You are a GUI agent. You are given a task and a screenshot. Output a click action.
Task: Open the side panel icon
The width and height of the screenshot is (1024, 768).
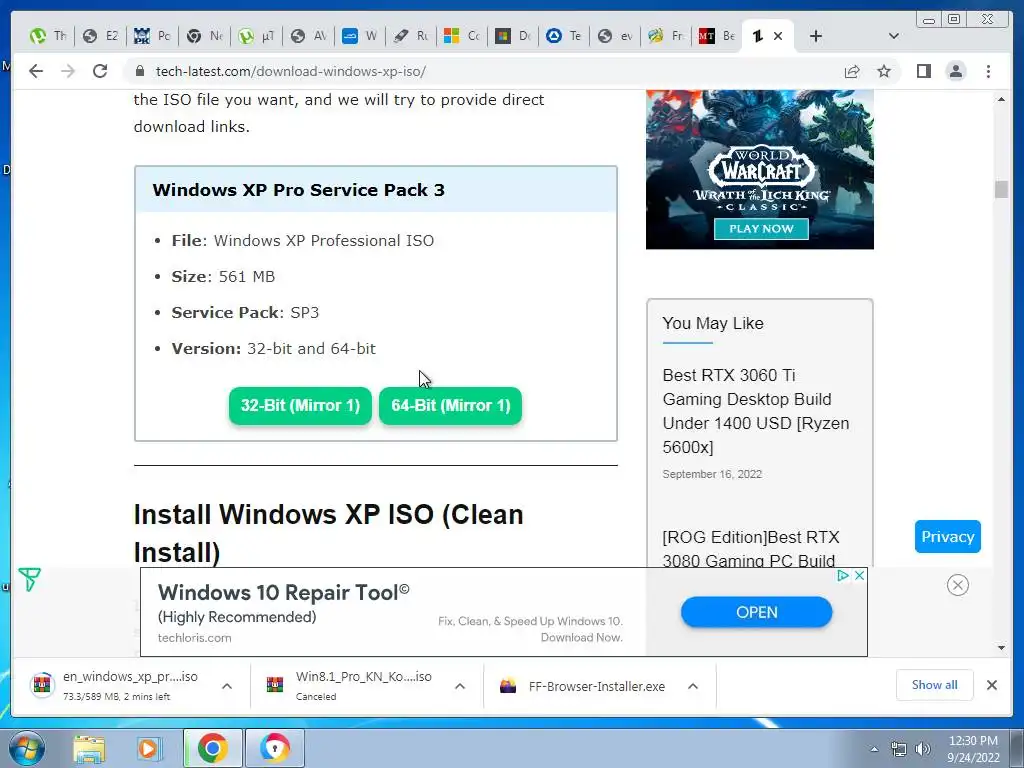point(923,71)
